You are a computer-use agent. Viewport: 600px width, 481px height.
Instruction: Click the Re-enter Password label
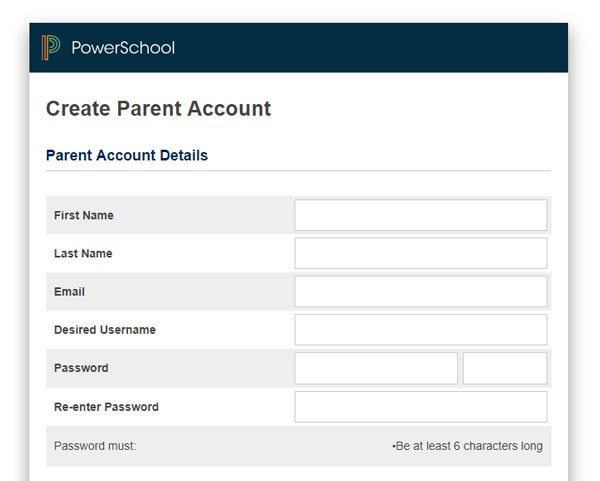tap(106, 407)
